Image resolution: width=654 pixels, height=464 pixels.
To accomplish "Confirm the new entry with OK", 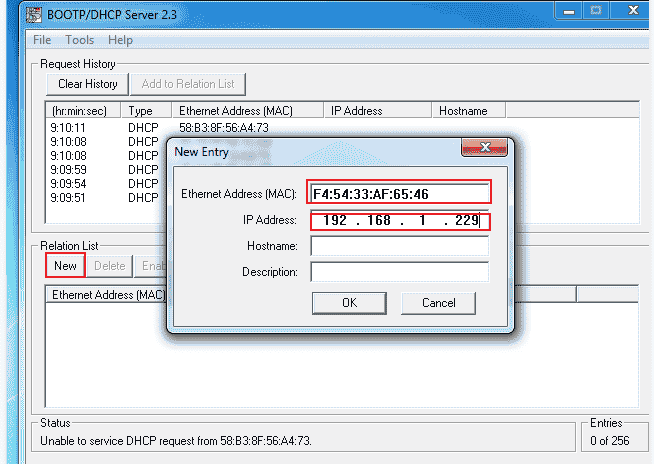I will tap(349, 302).
